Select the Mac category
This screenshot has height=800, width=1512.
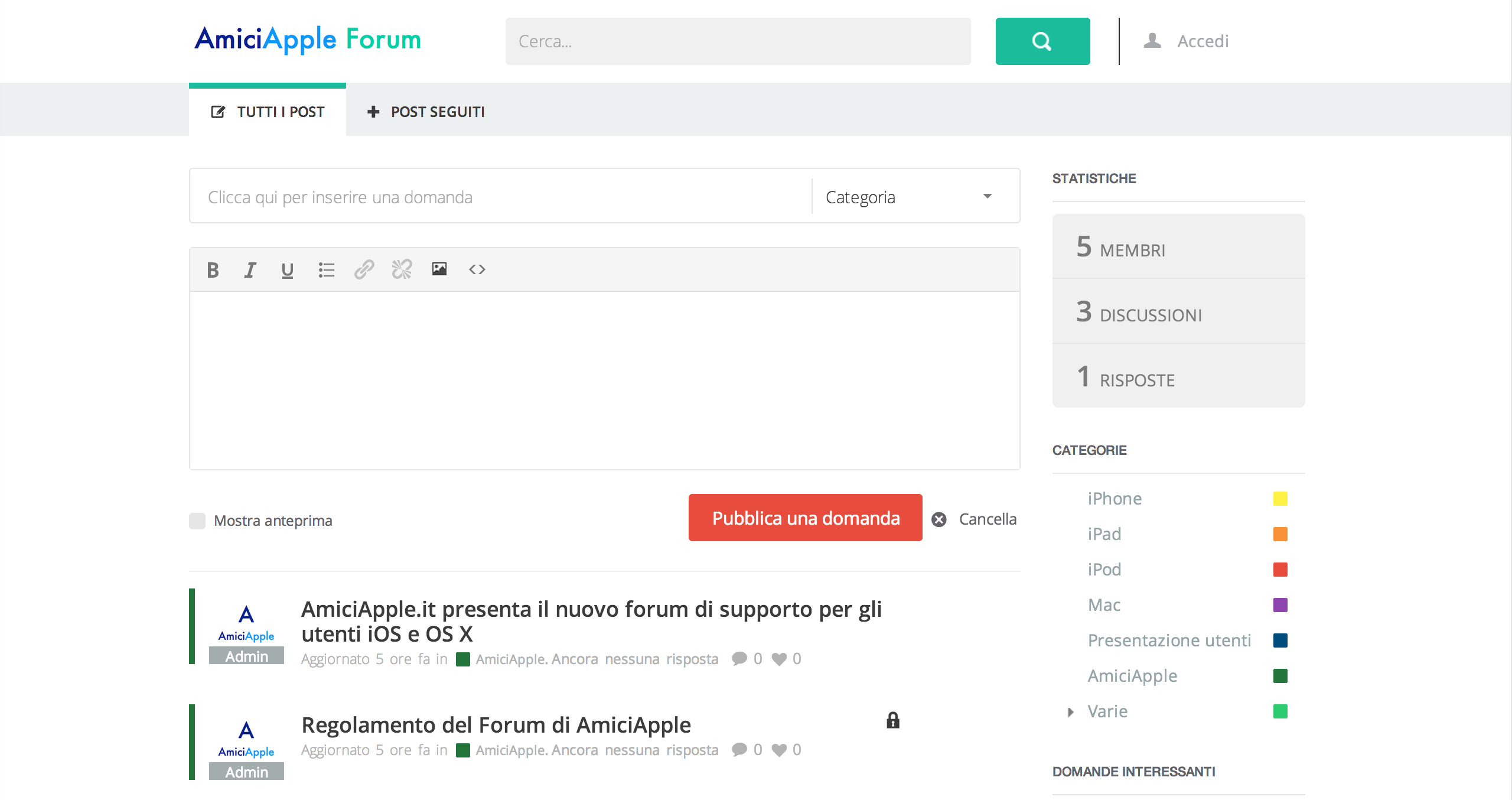click(x=1104, y=605)
